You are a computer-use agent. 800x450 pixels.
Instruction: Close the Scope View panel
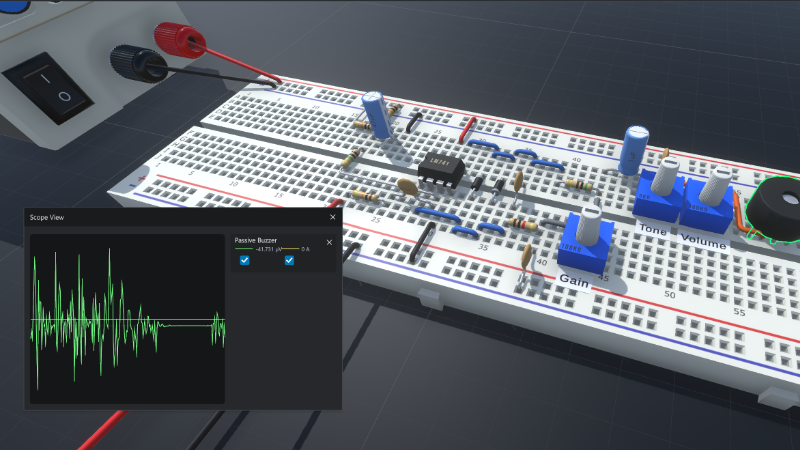pos(333,217)
